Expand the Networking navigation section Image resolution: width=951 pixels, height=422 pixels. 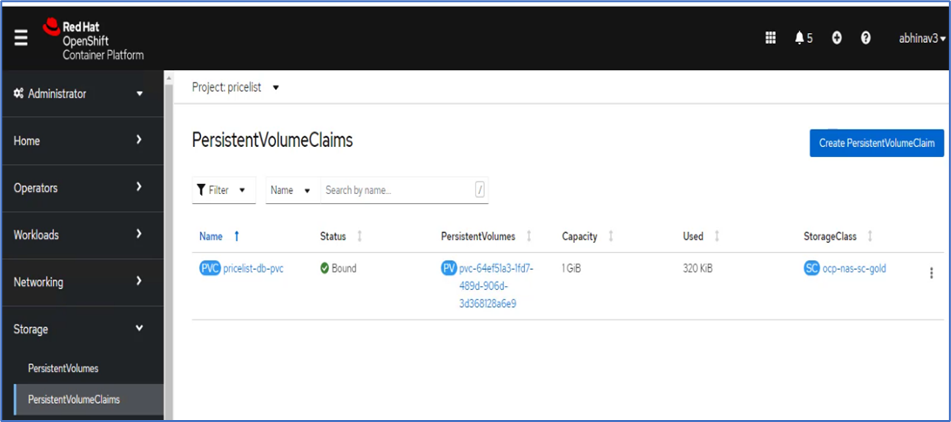click(x=80, y=282)
